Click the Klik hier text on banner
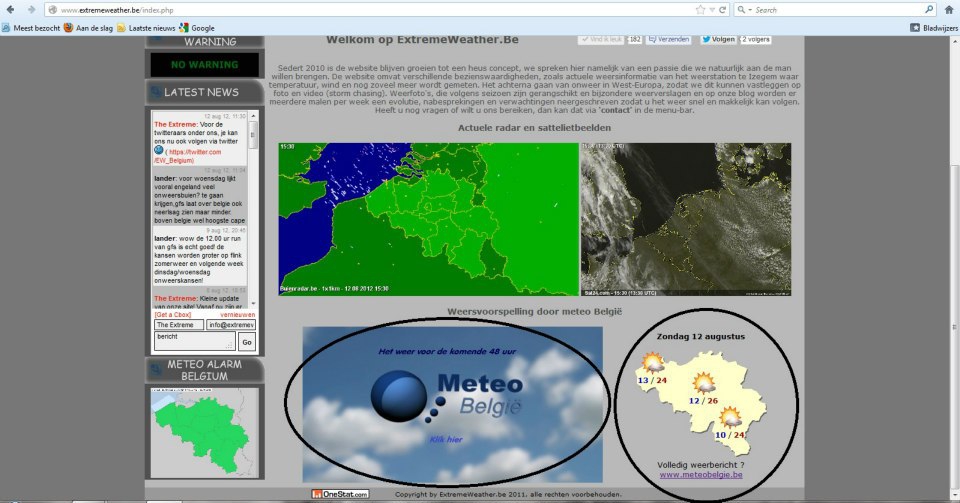960x503 pixels. (x=446, y=439)
